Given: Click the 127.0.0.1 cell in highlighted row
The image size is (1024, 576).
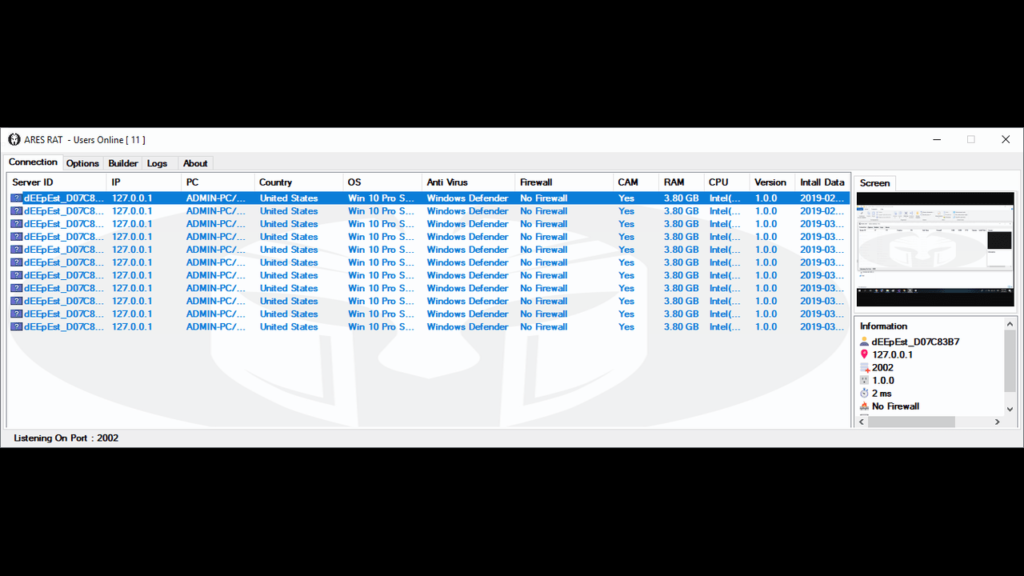Looking at the screenshot, I should tap(132, 198).
